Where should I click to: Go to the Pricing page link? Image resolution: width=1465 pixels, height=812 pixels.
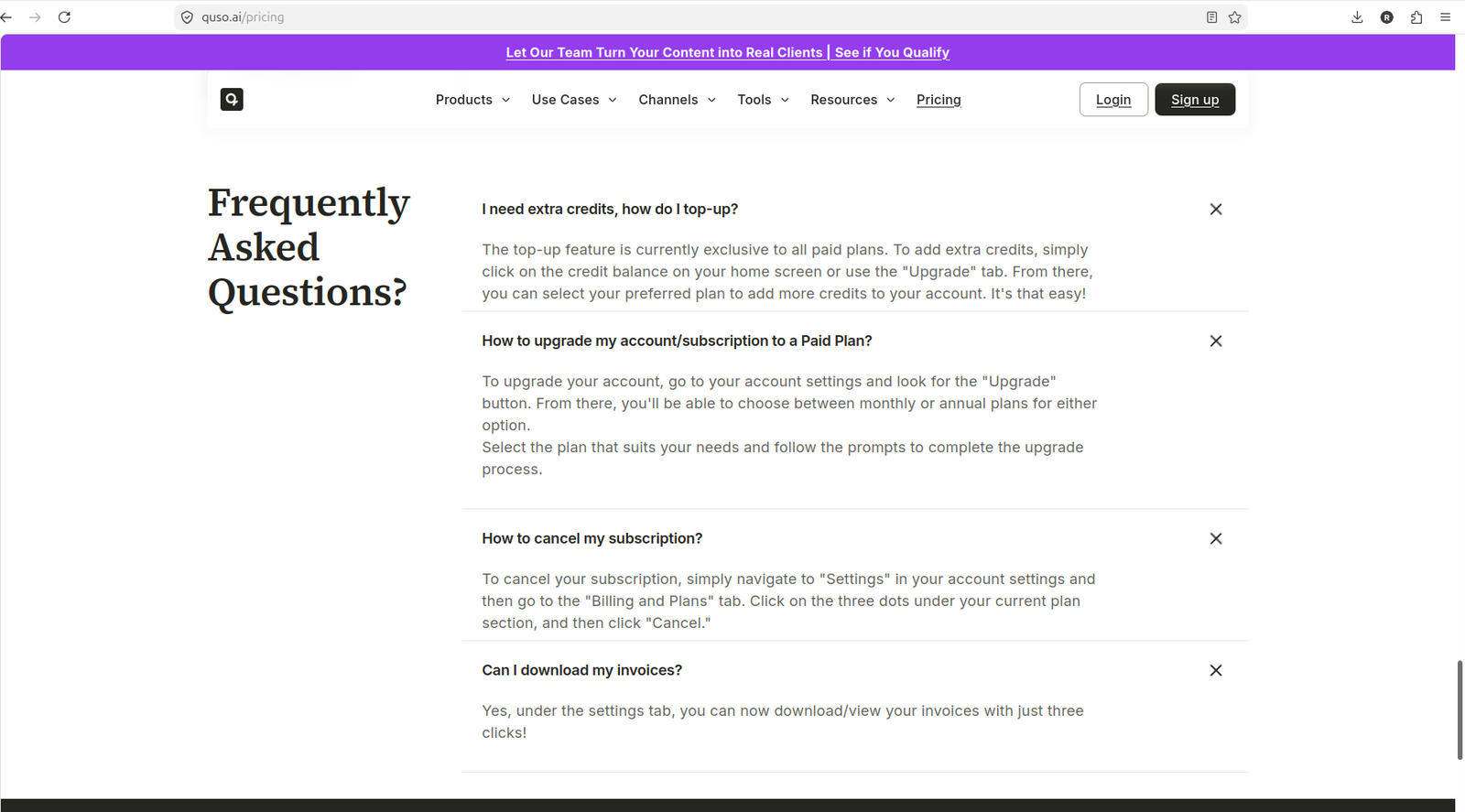click(x=939, y=100)
